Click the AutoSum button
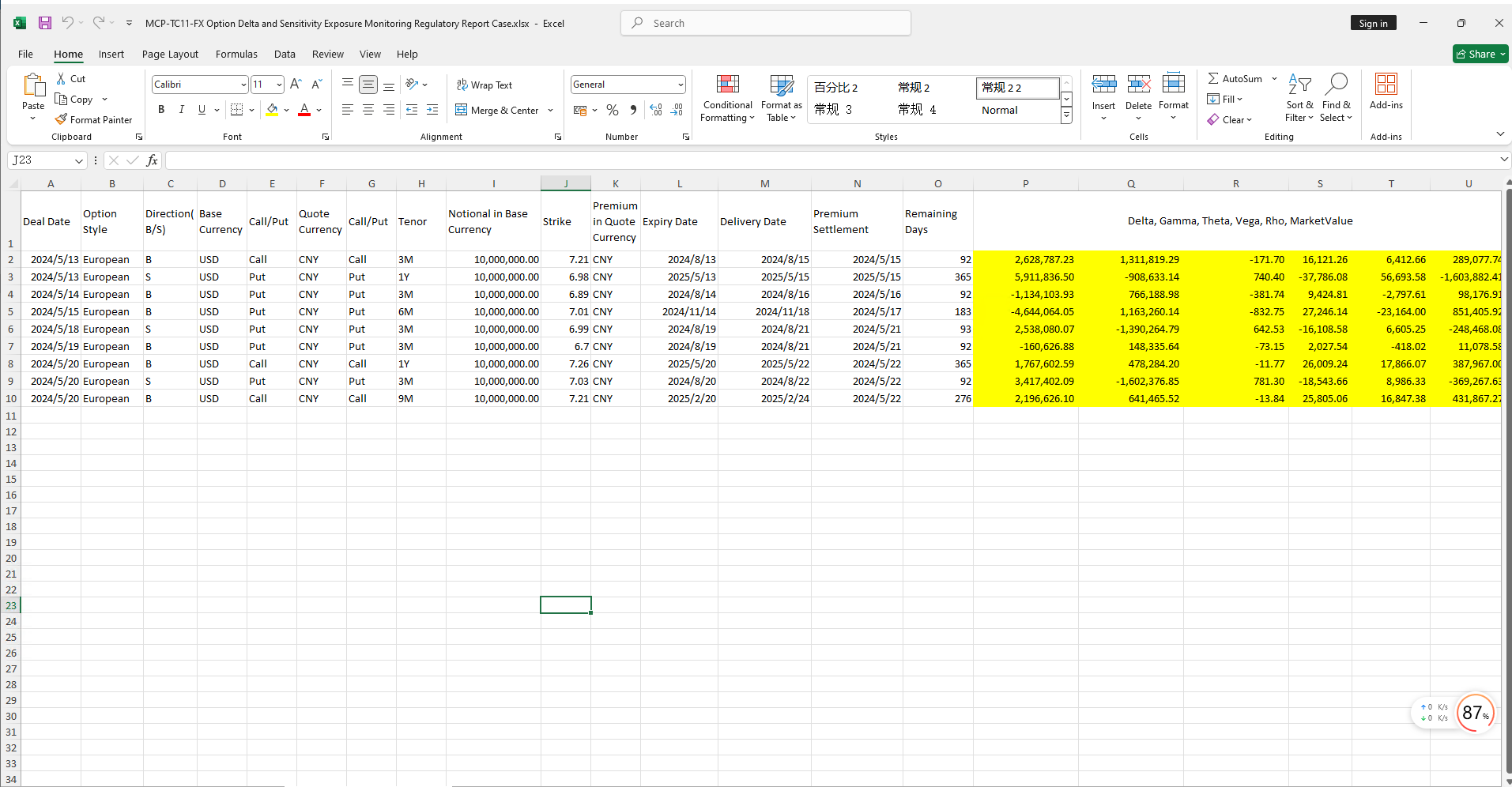Viewport: 1512px width, 787px height. [x=1235, y=78]
